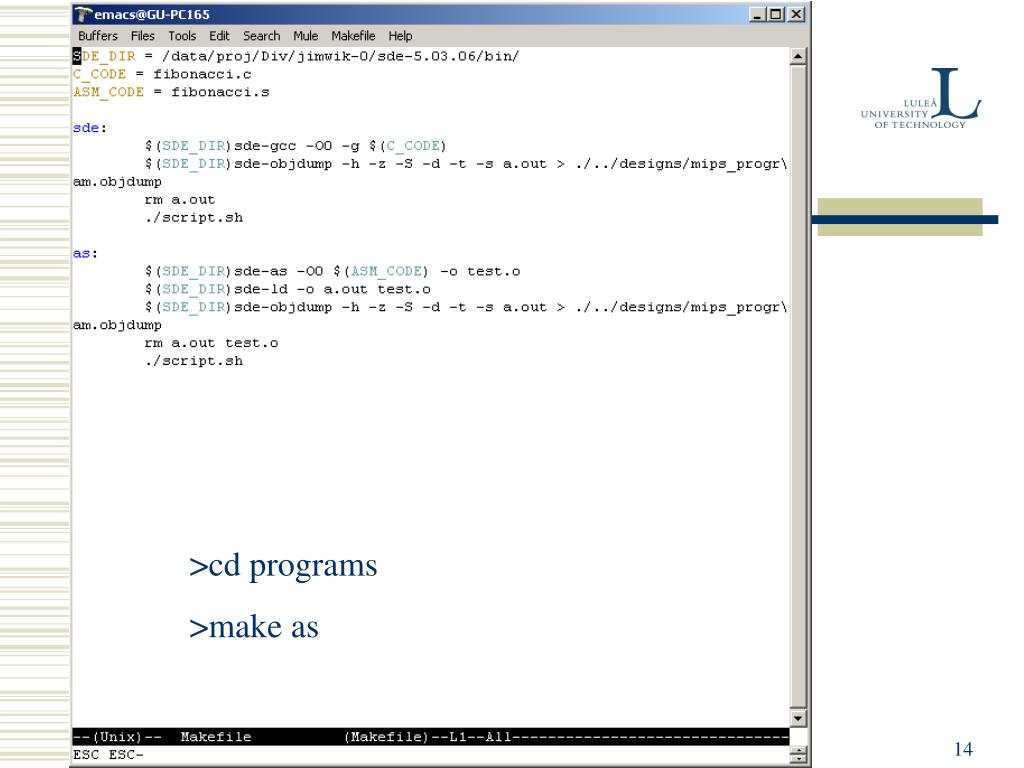The image size is (1024, 768).
Task: Click the vertical scrollbar track
Action: click(x=797, y=387)
